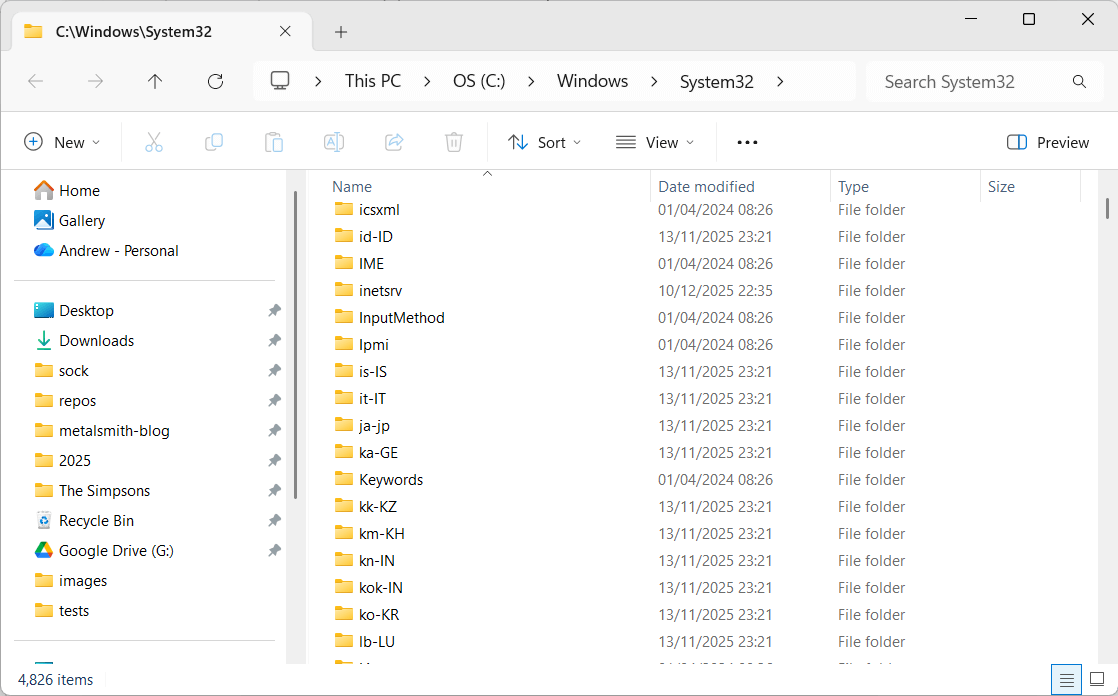This screenshot has width=1118, height=696.
Task: Expand chevron before This PC breadcrumb
Action: click(x=318, y=82)
